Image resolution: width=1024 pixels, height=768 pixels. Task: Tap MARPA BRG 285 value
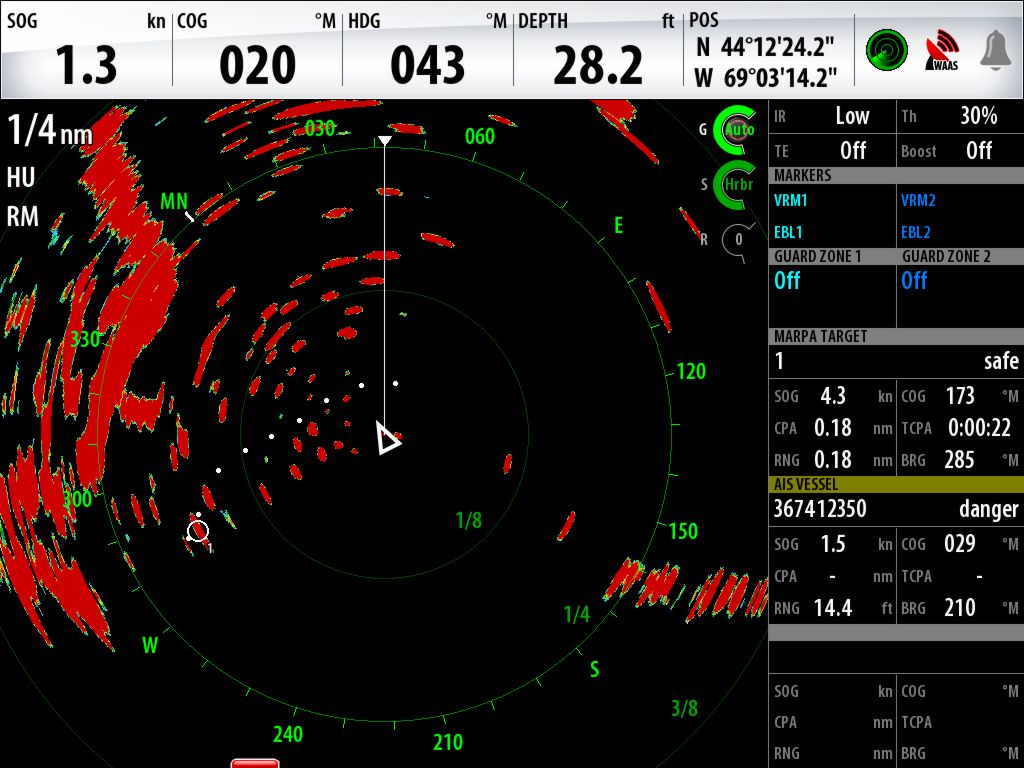(959, 460)
